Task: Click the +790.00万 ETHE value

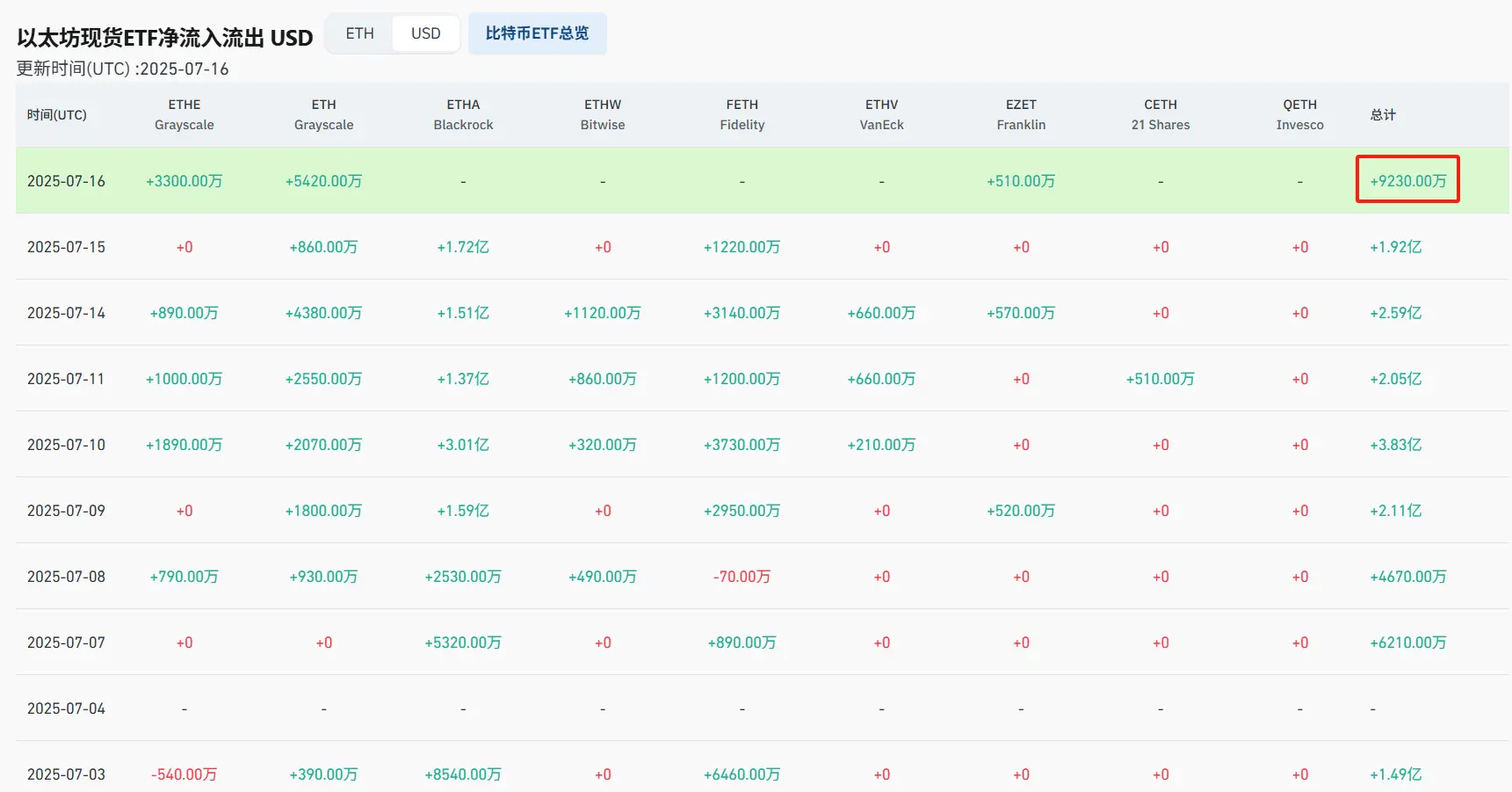Action: 184,577
